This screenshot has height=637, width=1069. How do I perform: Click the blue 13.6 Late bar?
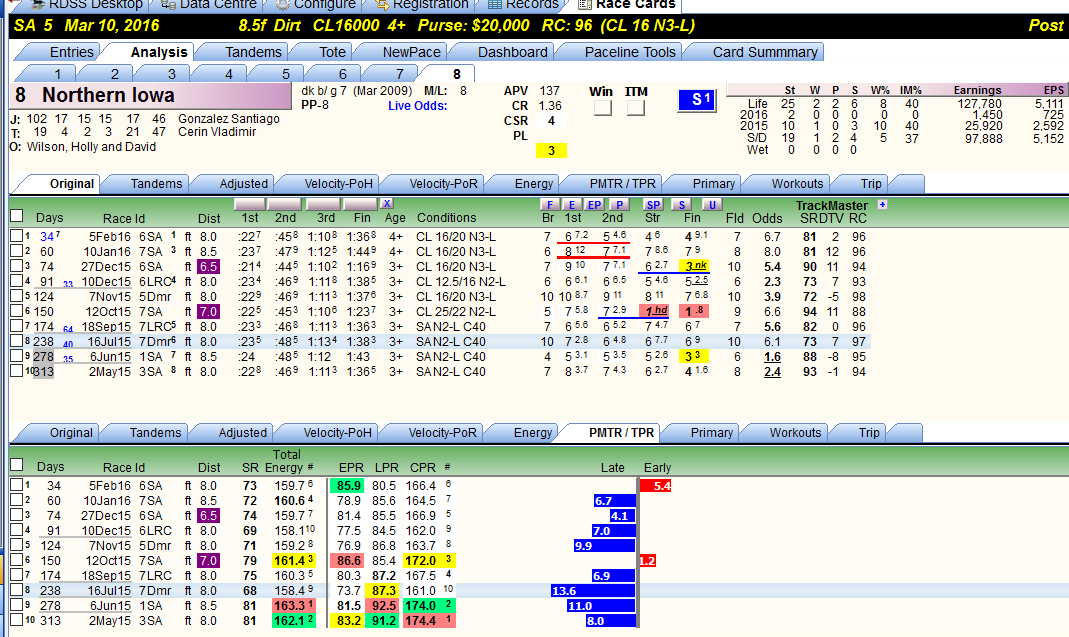pos(593,591)
